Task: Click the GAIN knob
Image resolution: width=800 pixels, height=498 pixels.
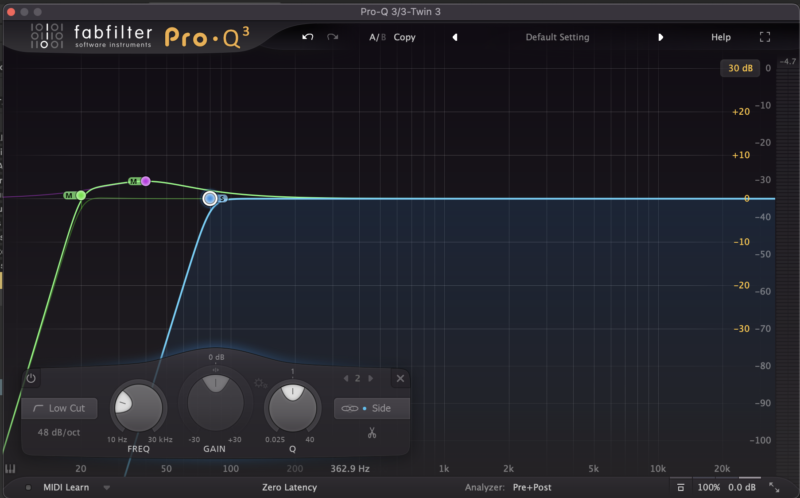Action: (x=215, y=402)
